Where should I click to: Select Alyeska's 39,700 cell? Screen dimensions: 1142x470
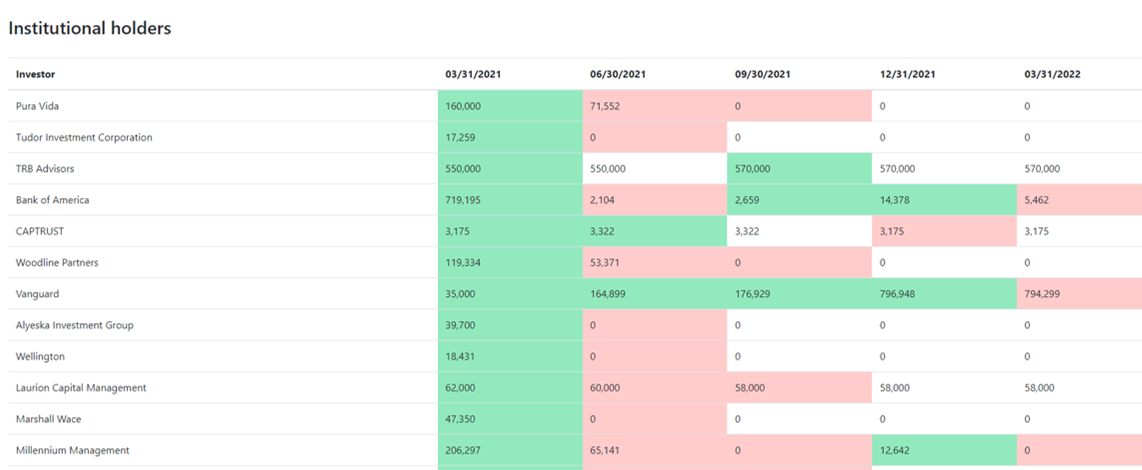(x=511, y=325)
